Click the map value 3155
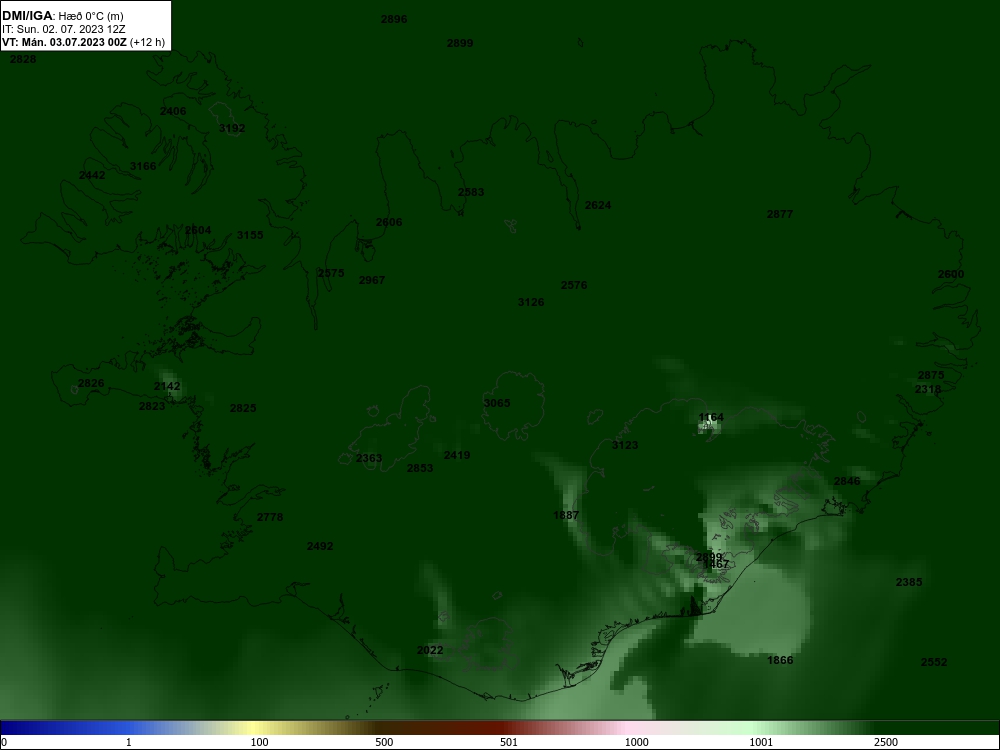This screenshot has width=1000, height=750. tap(250, 235)
